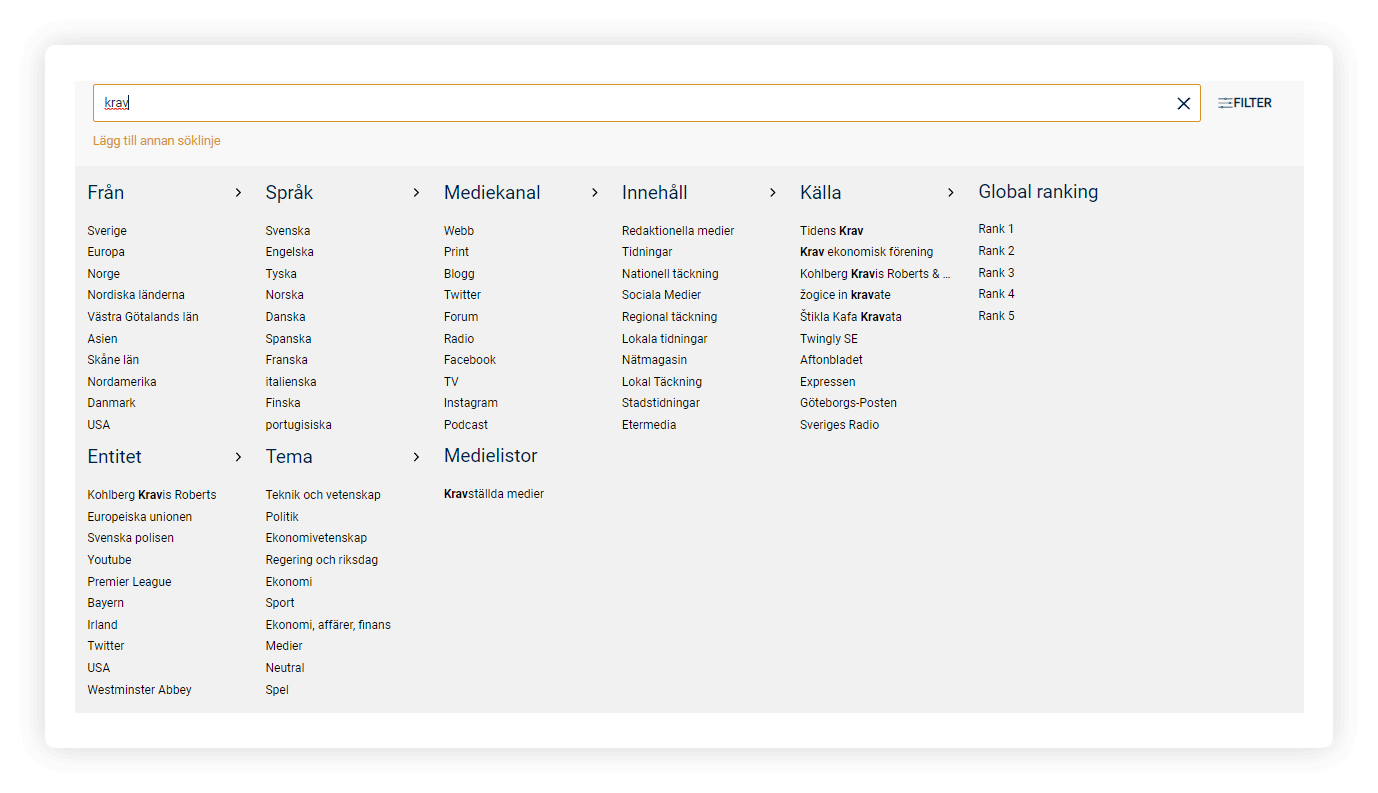This screenshot has height=793, width=1378.
Task: Choose Göteborgs-Posten source
Action: click(x=848, y=403)
